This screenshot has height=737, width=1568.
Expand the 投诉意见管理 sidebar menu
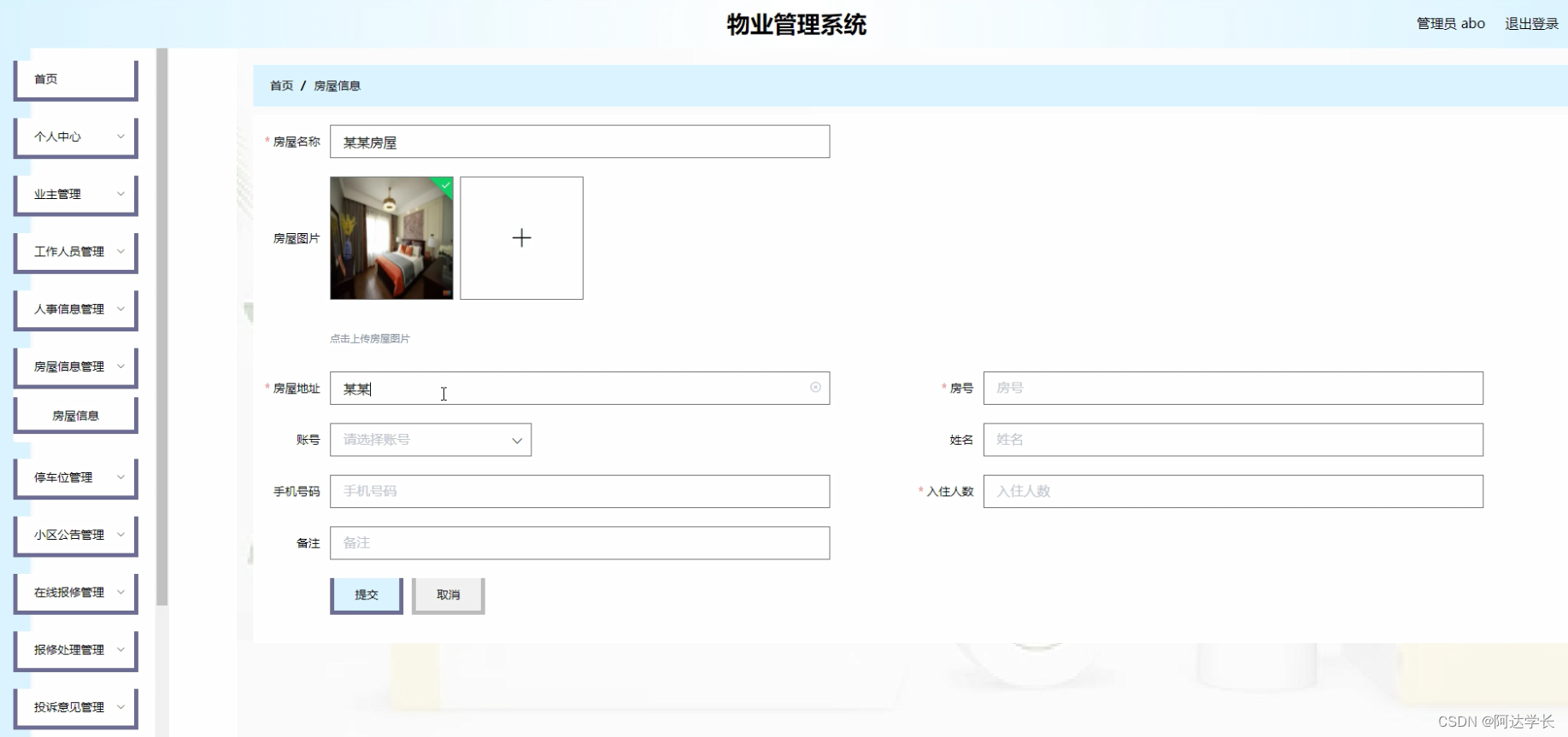click(x=76, y=707)
